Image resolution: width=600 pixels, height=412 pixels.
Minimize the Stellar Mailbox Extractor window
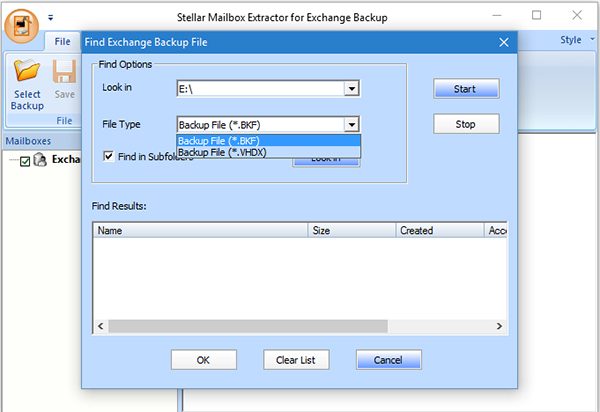coord(497,15)
